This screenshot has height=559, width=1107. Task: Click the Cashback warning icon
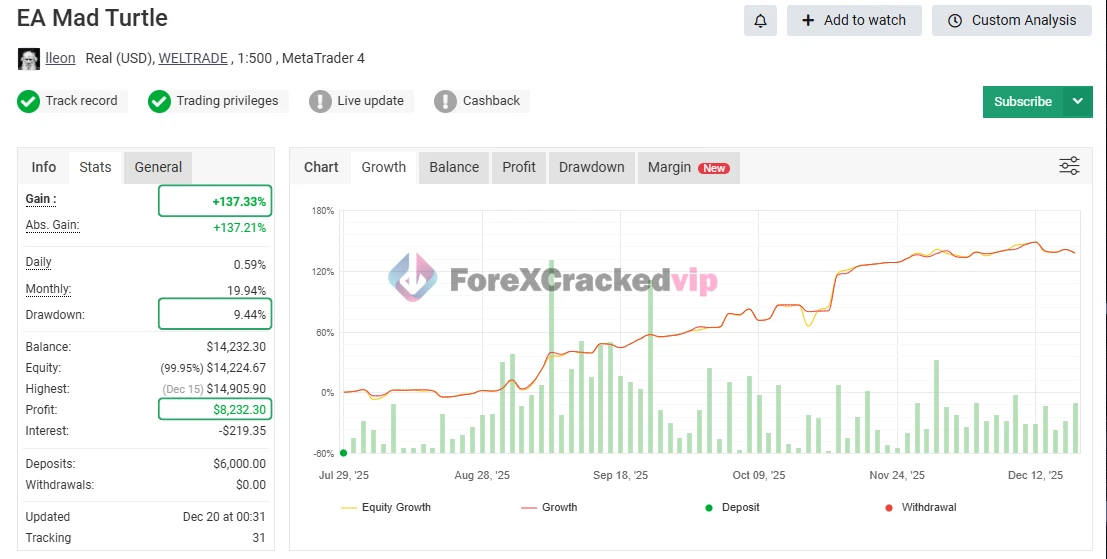[x=445, y=101]
